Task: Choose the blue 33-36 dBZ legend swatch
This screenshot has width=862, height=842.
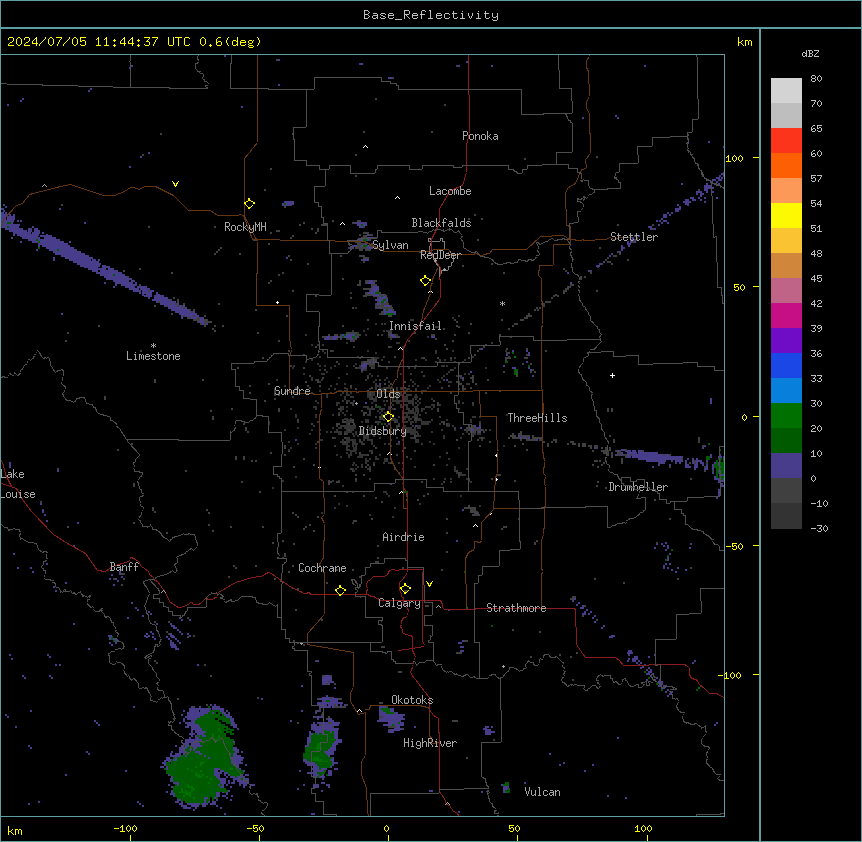Action: (x=786, y=365)
